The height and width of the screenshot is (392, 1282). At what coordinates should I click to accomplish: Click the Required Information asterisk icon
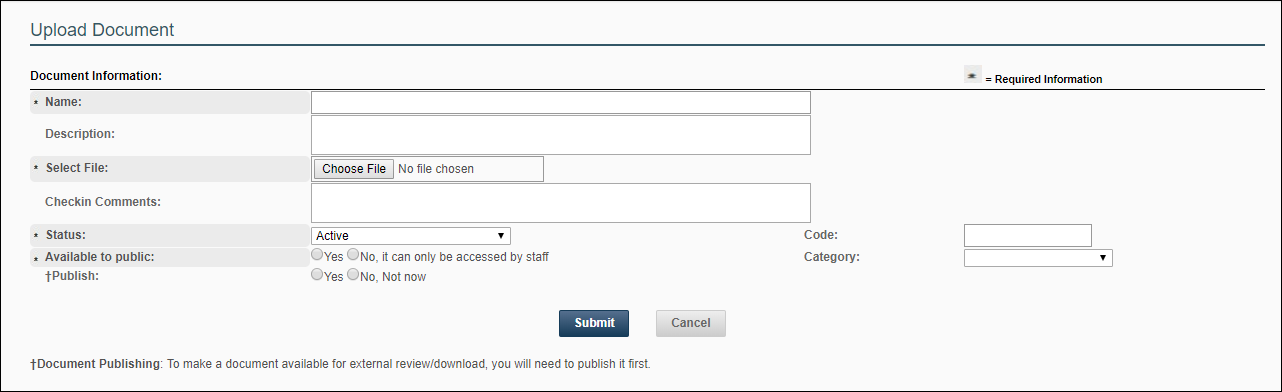[972, 75]
